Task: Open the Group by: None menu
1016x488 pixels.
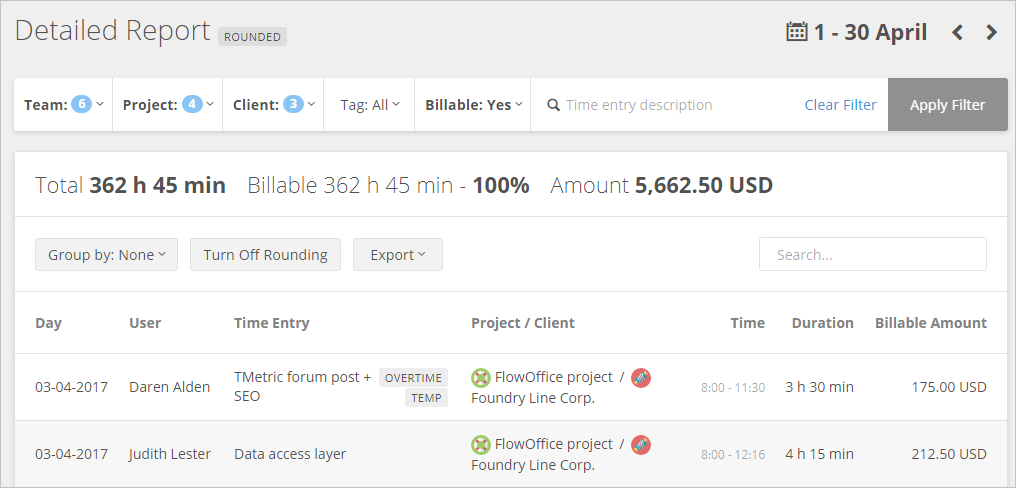Action: click(x=106, y=255)
